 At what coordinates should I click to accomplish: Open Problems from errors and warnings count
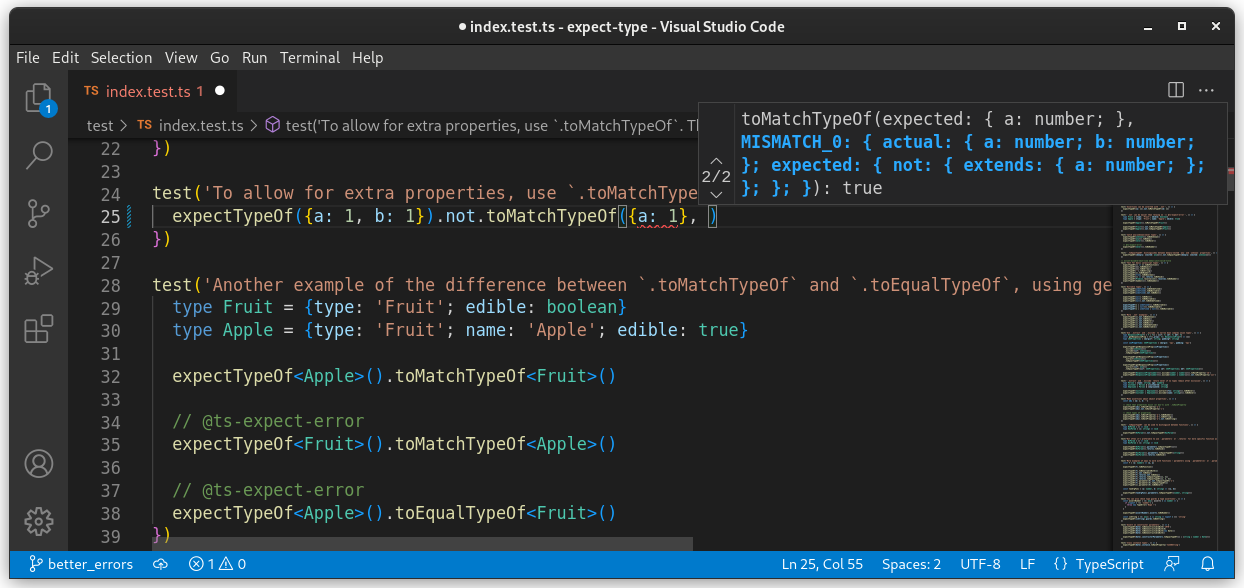tap(217, 564)
